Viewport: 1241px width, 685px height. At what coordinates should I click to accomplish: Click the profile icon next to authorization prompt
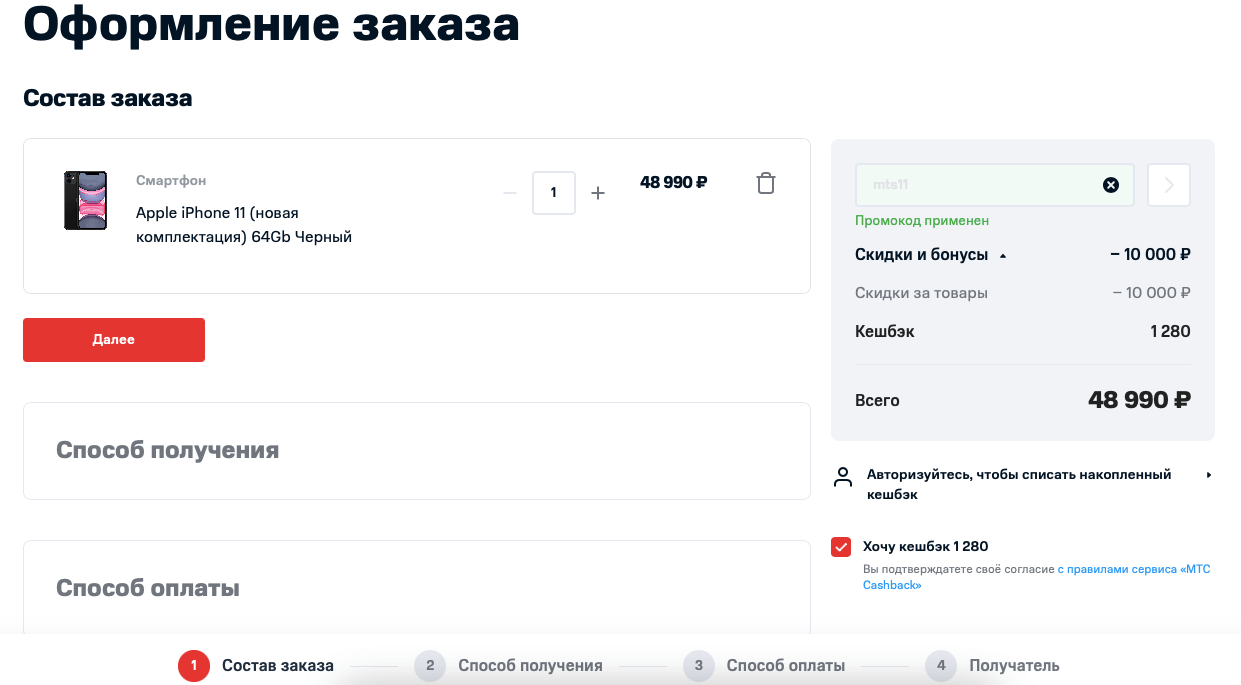point(842,477)
